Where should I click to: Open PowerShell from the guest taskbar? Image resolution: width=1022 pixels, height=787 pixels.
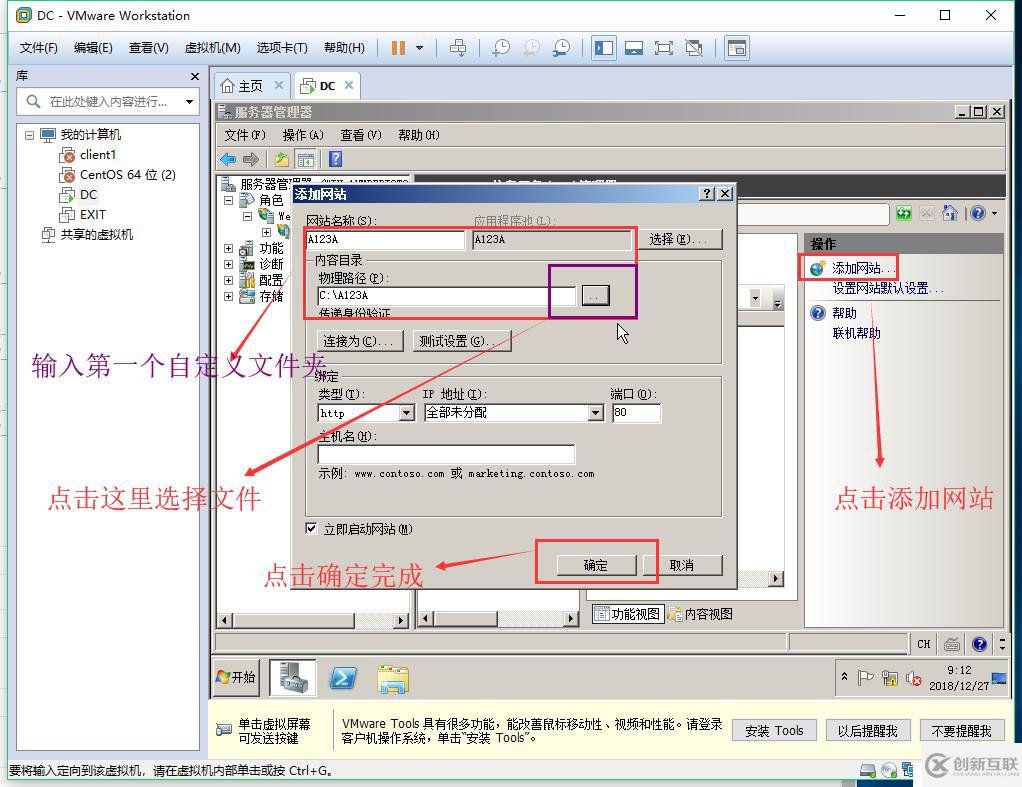343,678
